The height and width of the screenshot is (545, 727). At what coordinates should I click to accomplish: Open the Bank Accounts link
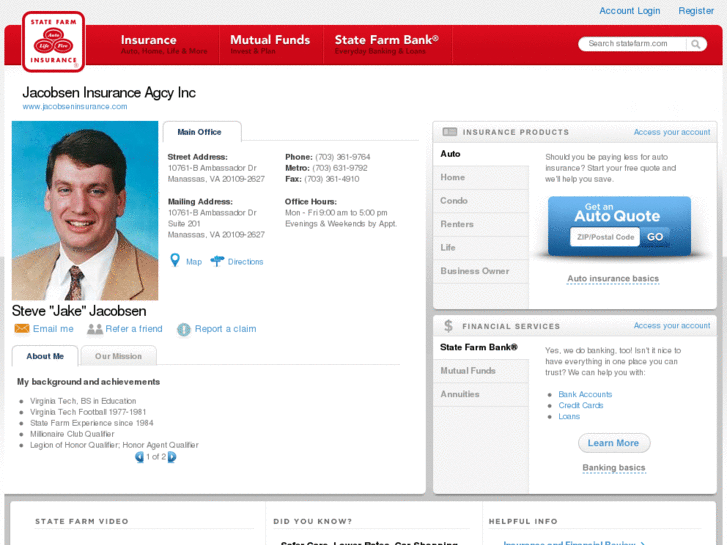click(x=585, y=394)
